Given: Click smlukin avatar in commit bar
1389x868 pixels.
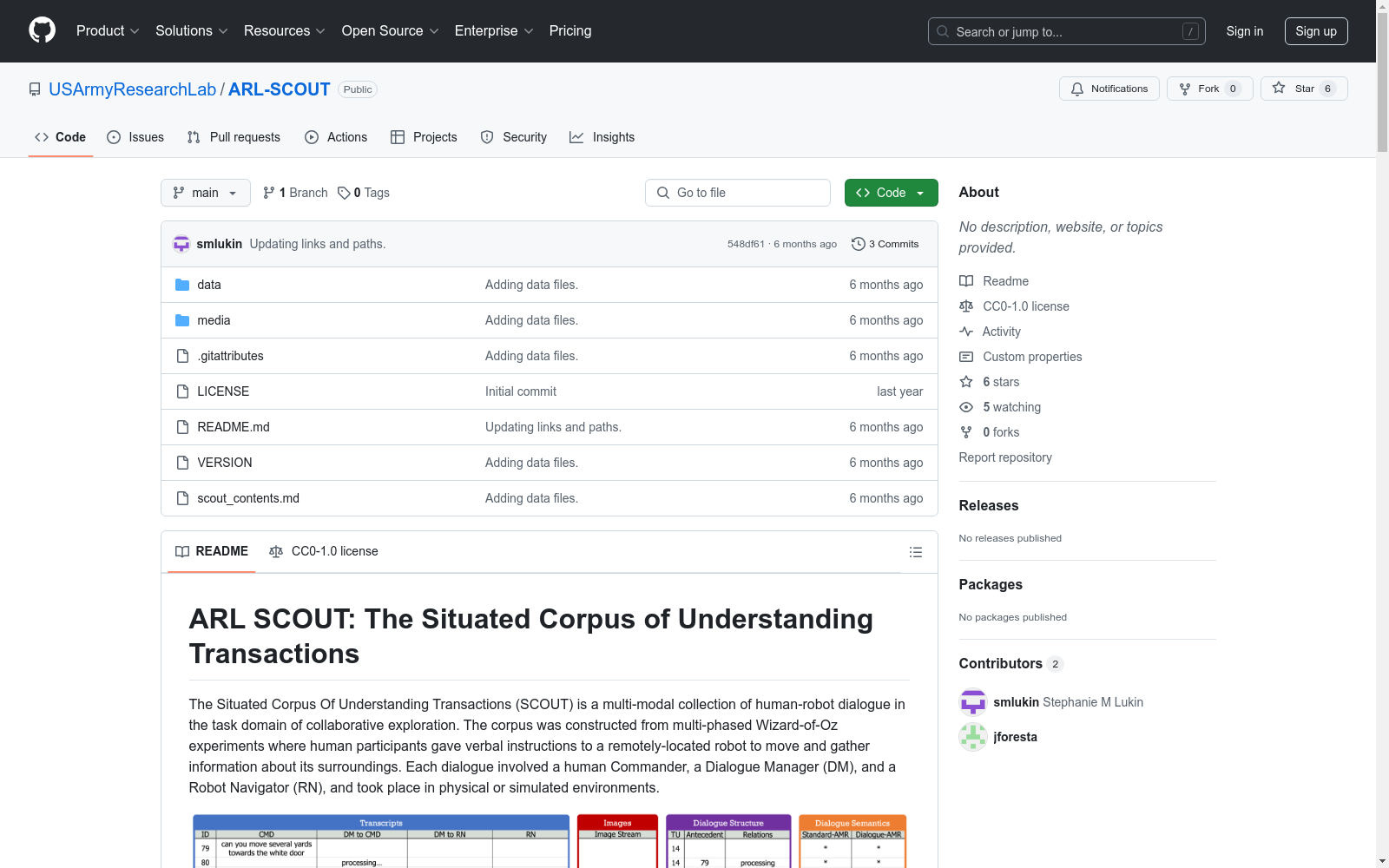Looking at the screenshot, I should point(181,244).
